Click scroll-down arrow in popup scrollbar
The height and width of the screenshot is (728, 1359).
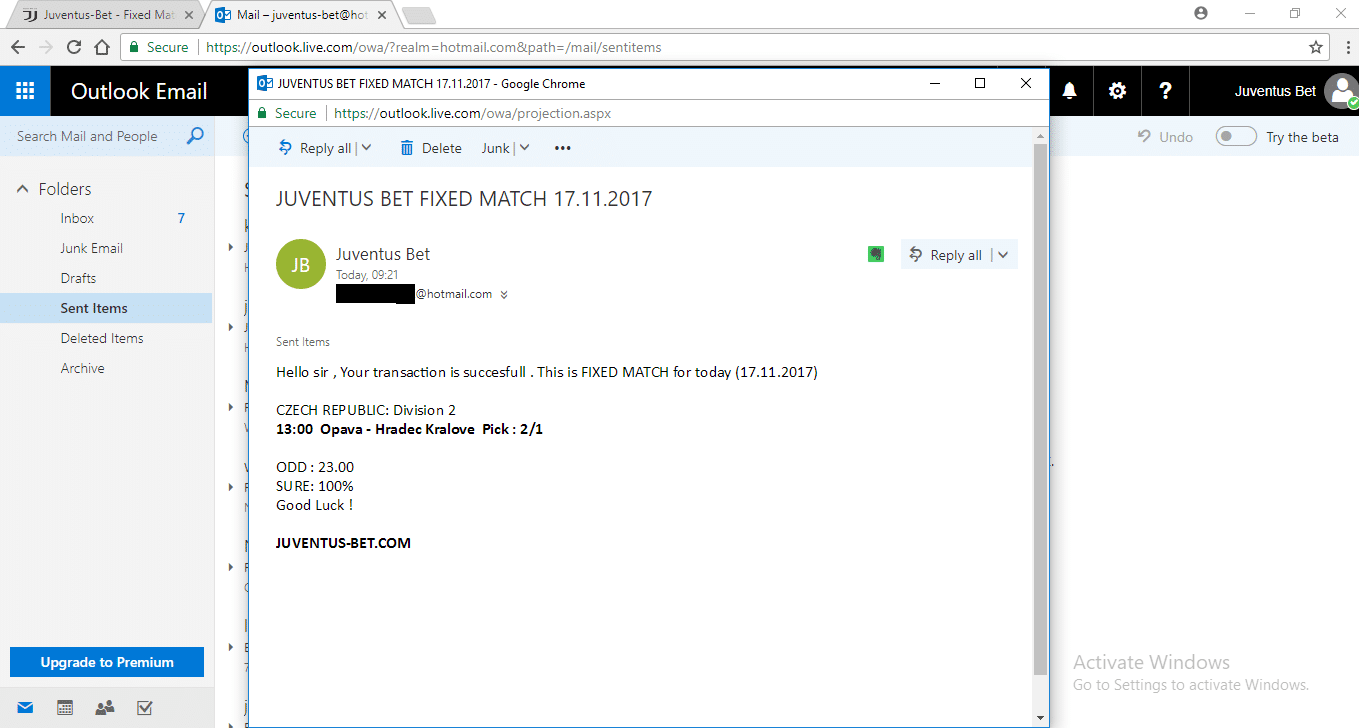[x=1040, y=717]
